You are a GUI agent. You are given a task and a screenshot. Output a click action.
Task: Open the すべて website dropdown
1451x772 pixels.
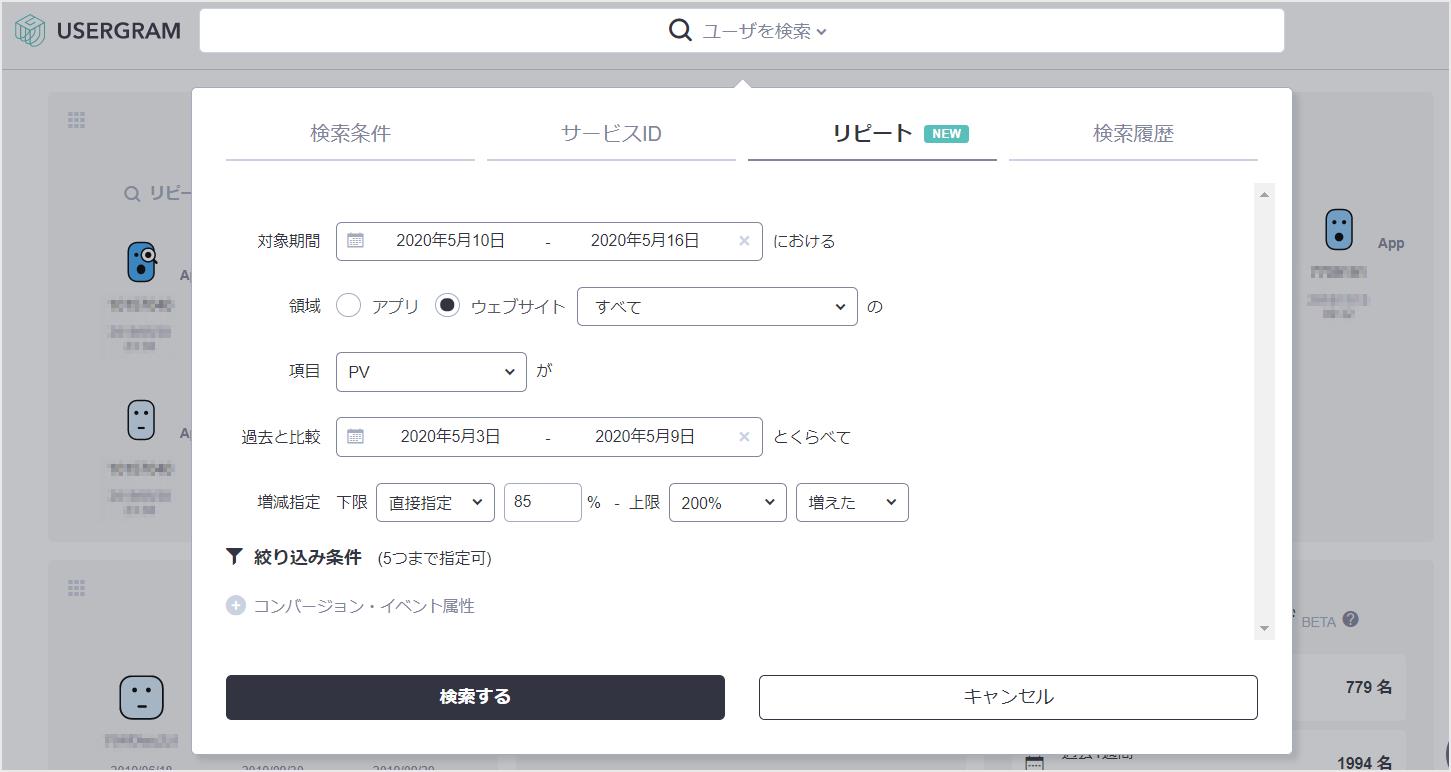pyautogui.click(x=717, y=307)
